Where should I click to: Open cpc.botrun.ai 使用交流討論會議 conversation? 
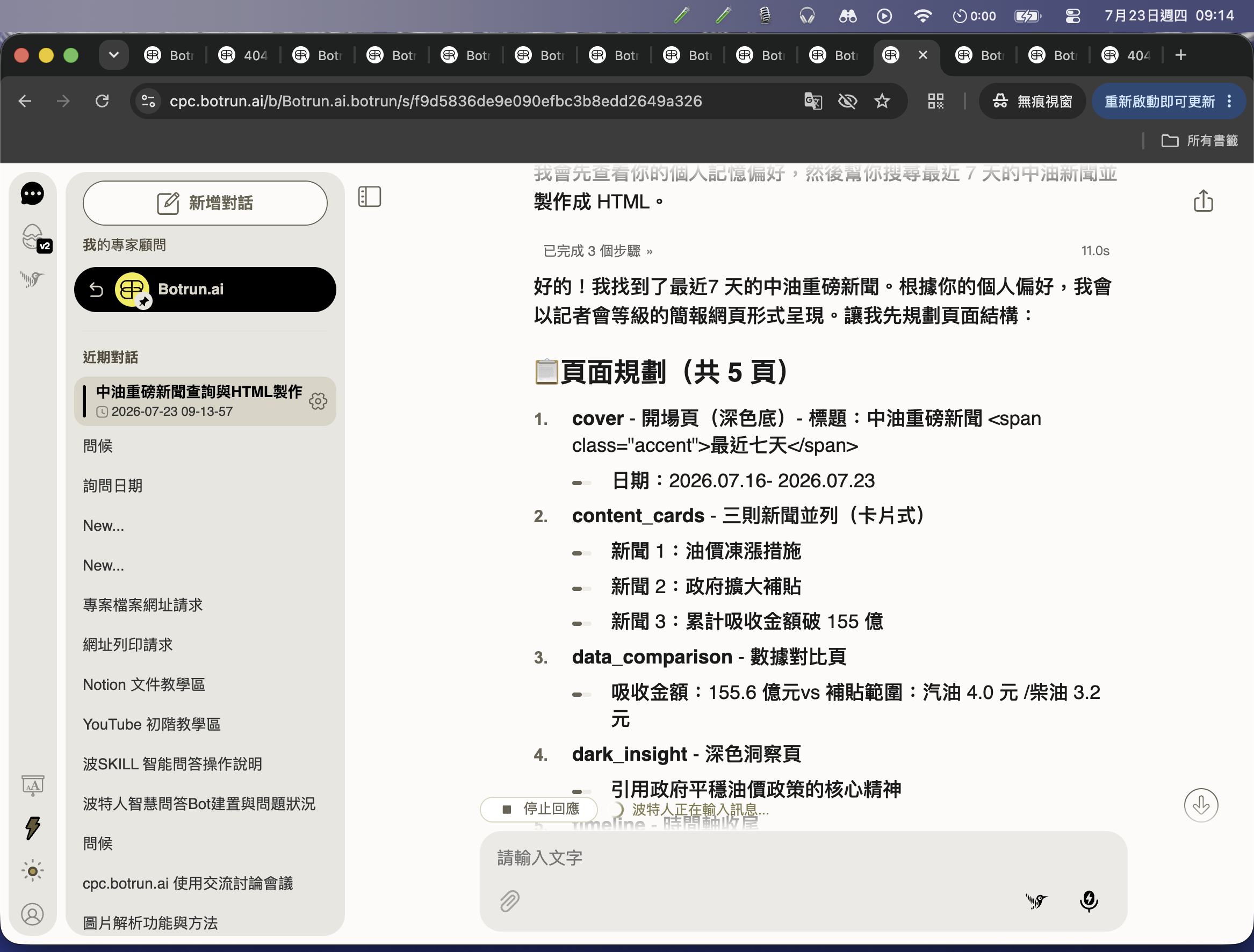coord(188,883)
